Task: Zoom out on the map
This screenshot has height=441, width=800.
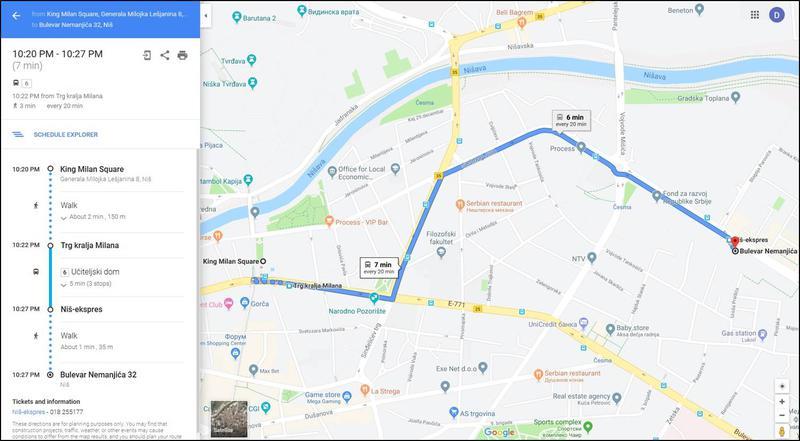Action: 782,416
